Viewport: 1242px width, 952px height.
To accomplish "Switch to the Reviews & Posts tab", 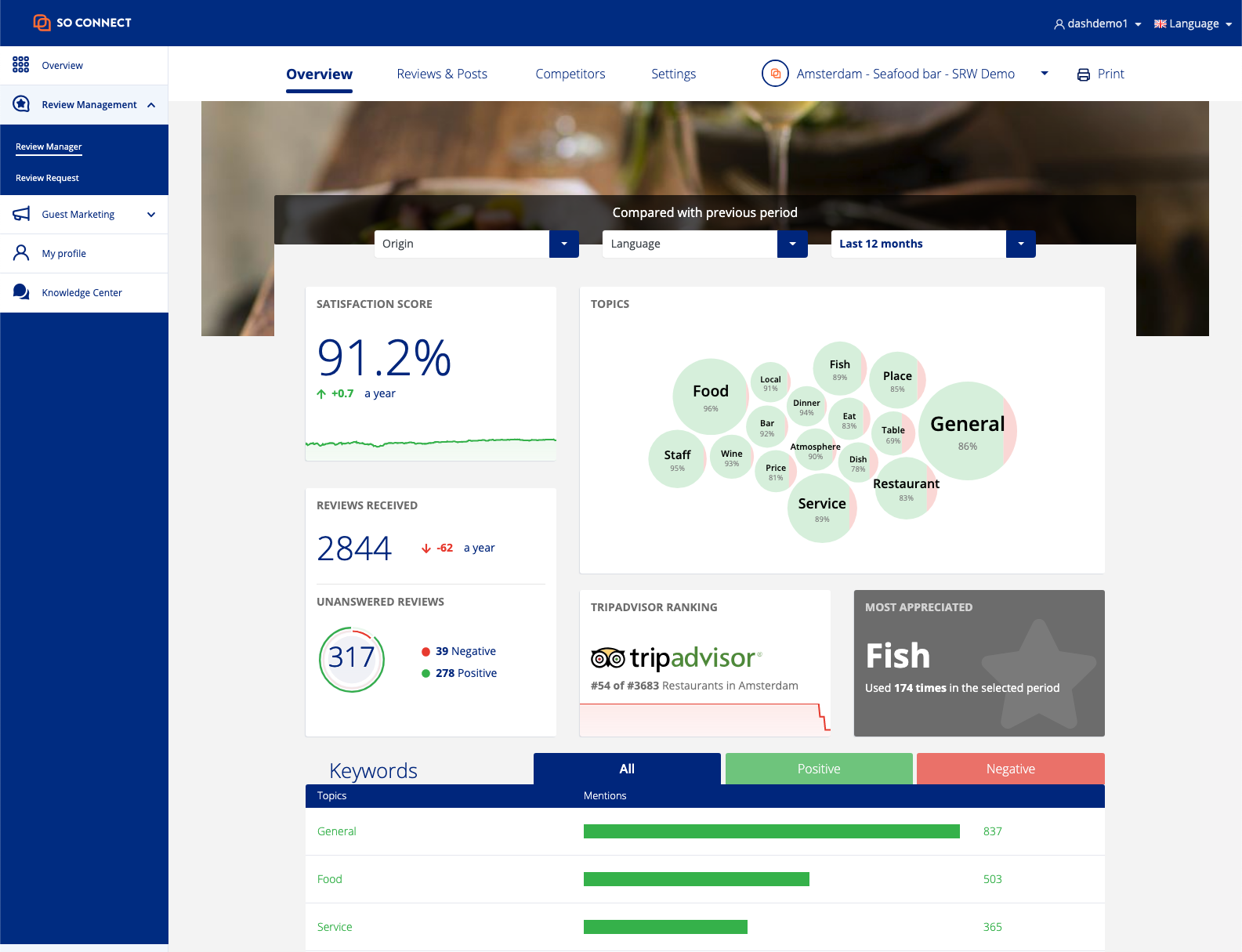I will click(442, 74).
